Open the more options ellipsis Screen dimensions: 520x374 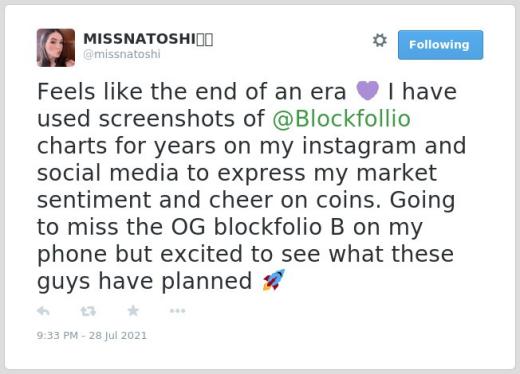tap(177, 311)
